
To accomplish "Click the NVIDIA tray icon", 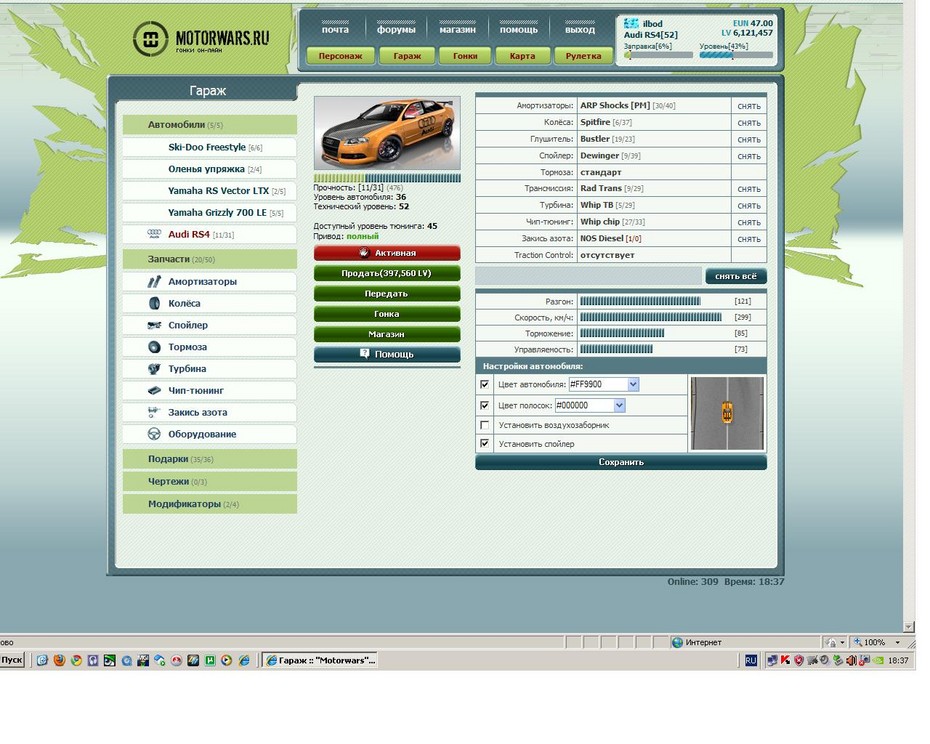I will click(878, 660).
